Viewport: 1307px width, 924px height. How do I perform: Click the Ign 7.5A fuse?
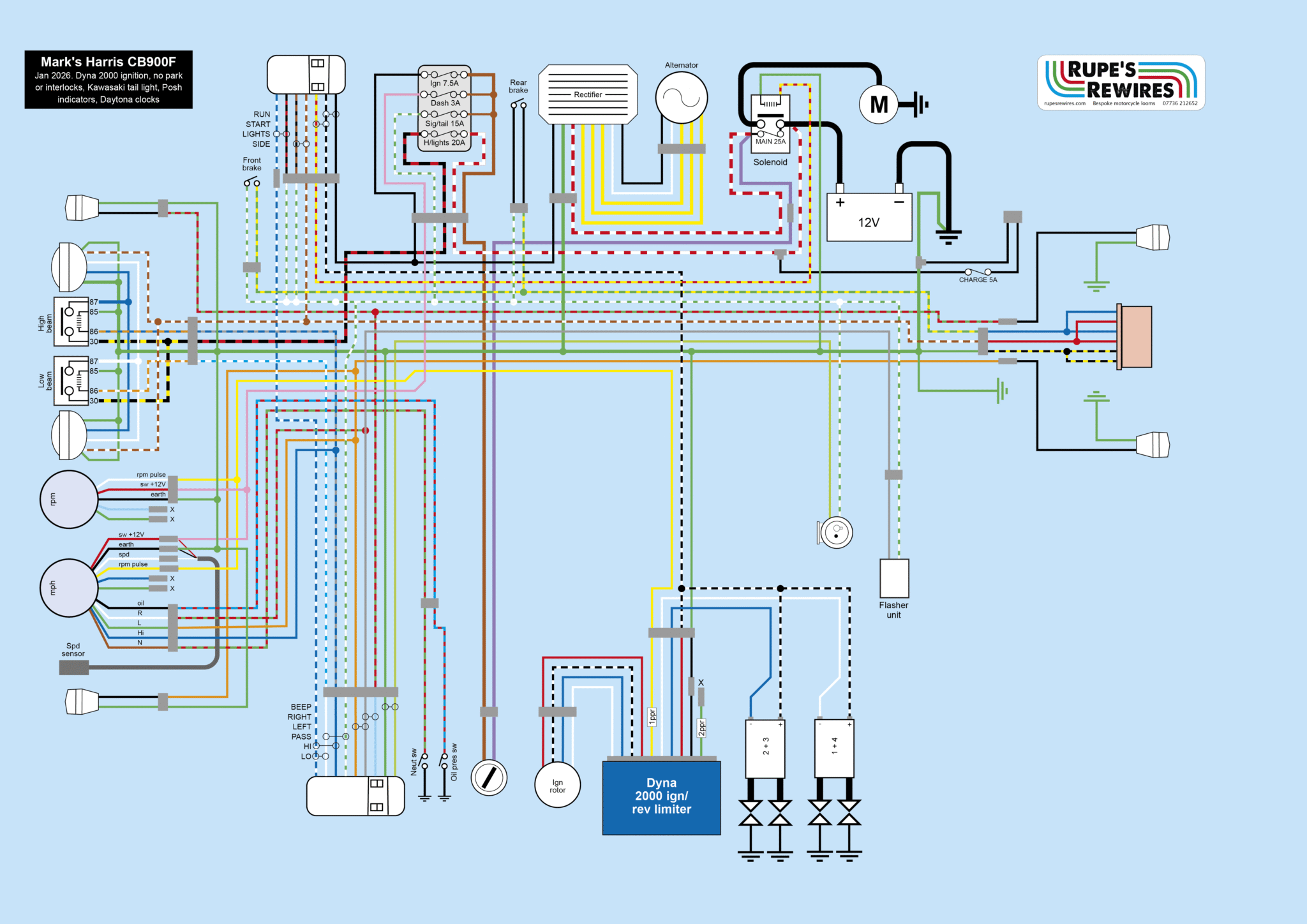point(444,75)
